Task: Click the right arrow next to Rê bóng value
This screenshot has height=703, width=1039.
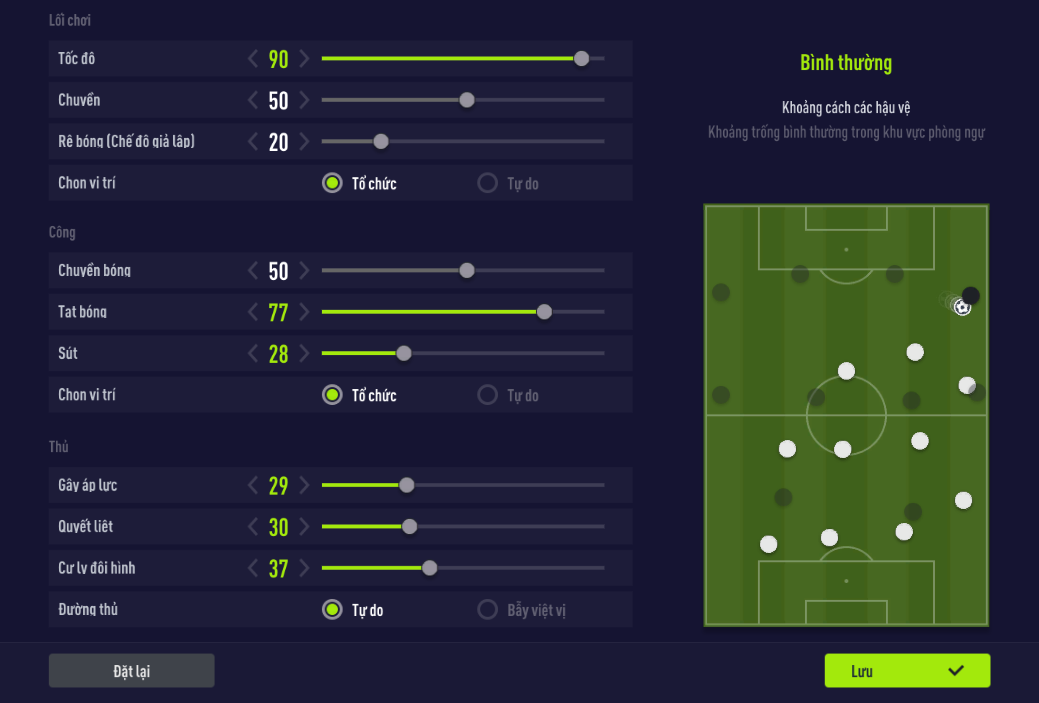Action: 305,142
